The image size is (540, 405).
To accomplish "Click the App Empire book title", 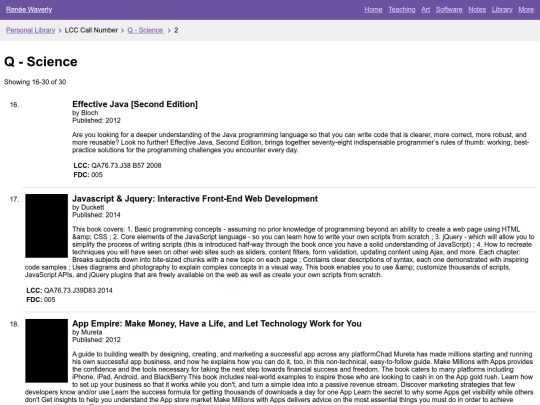I will (217, 324).
